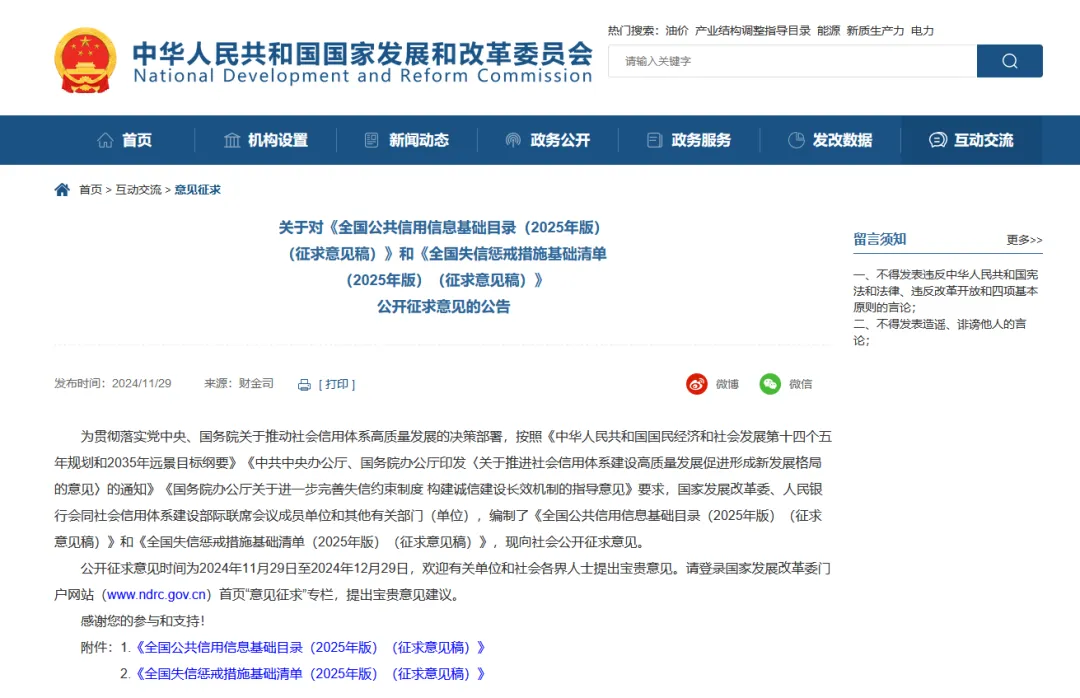Click the blue announcement headline
Viewport: 1080px width, 698px height.
[x=444, y=267]
